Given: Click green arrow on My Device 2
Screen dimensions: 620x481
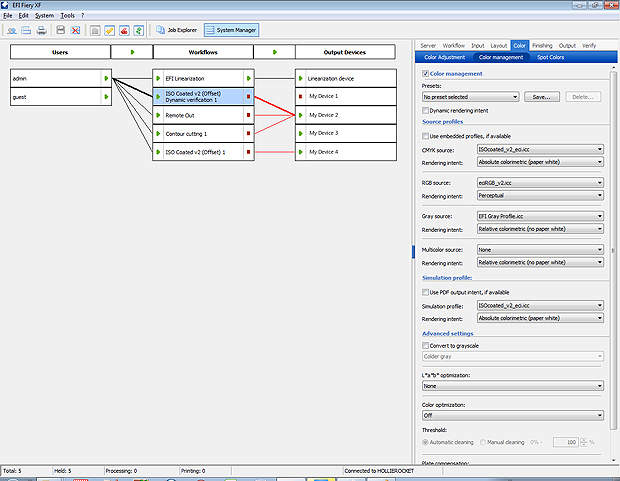Looking at the screenshot, I should [x=301, y=115].
